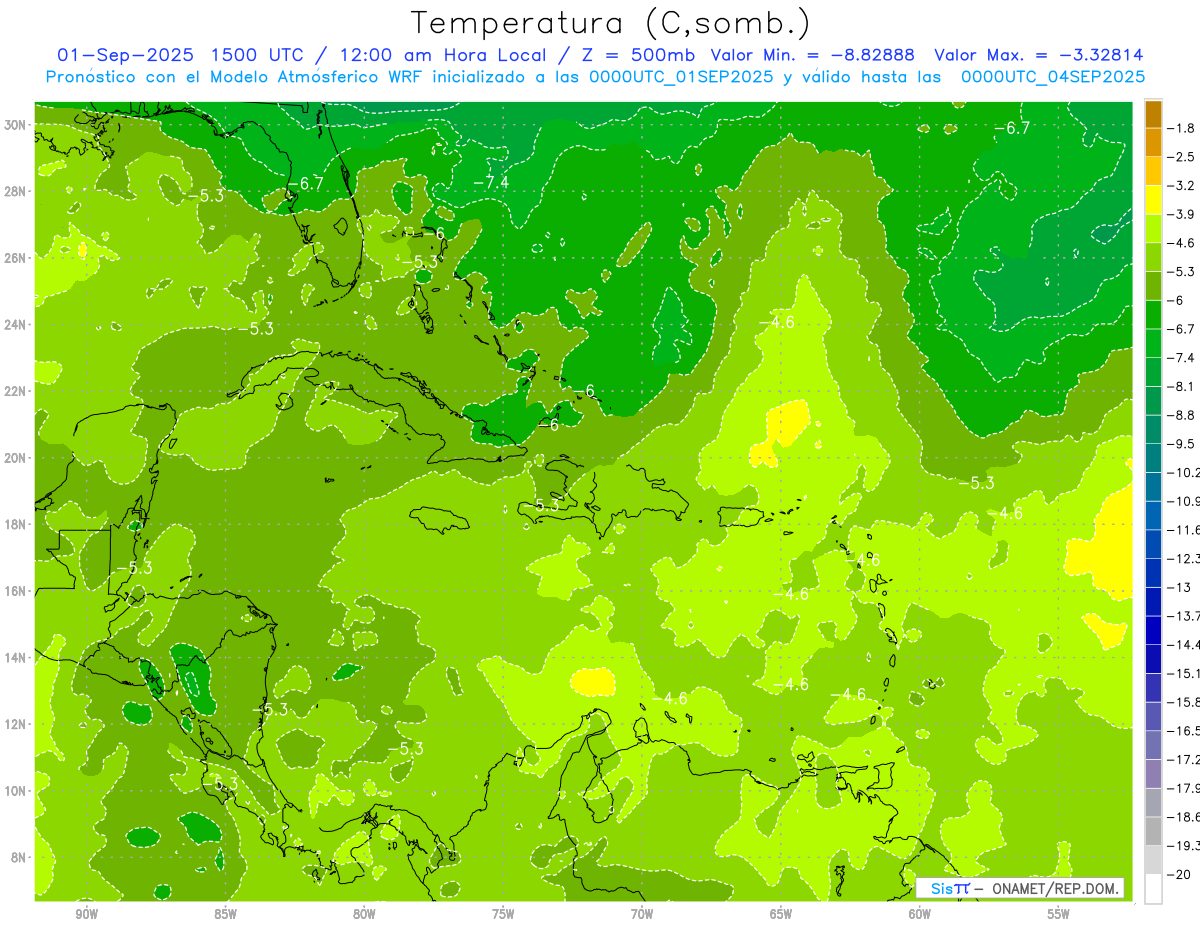Click the "0000UTC_01SEP2025" initialization time
Screen dimensions: 1200x927
(x=680, y=77)
